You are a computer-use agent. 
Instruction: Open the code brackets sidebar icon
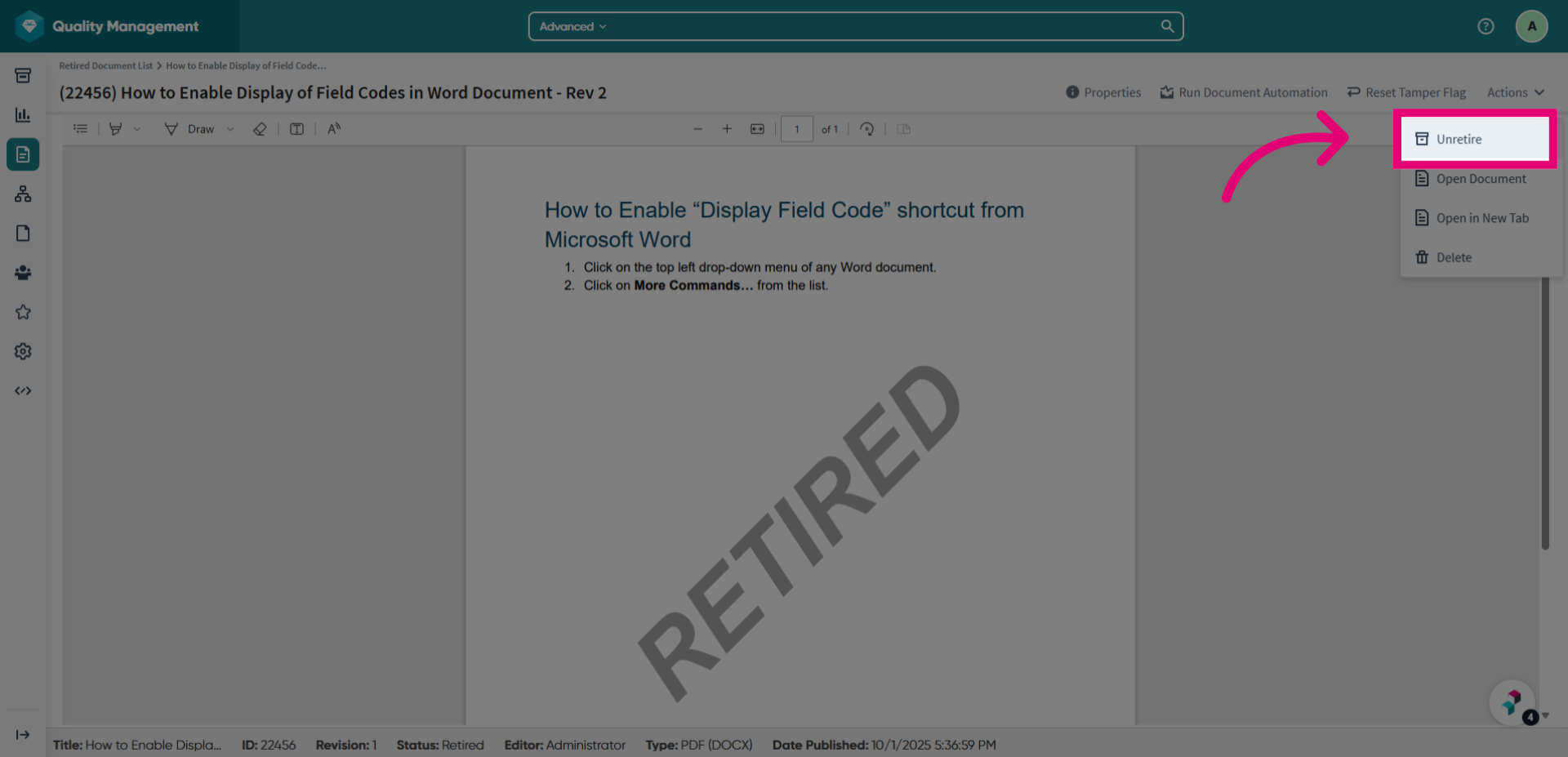point(23,390)
